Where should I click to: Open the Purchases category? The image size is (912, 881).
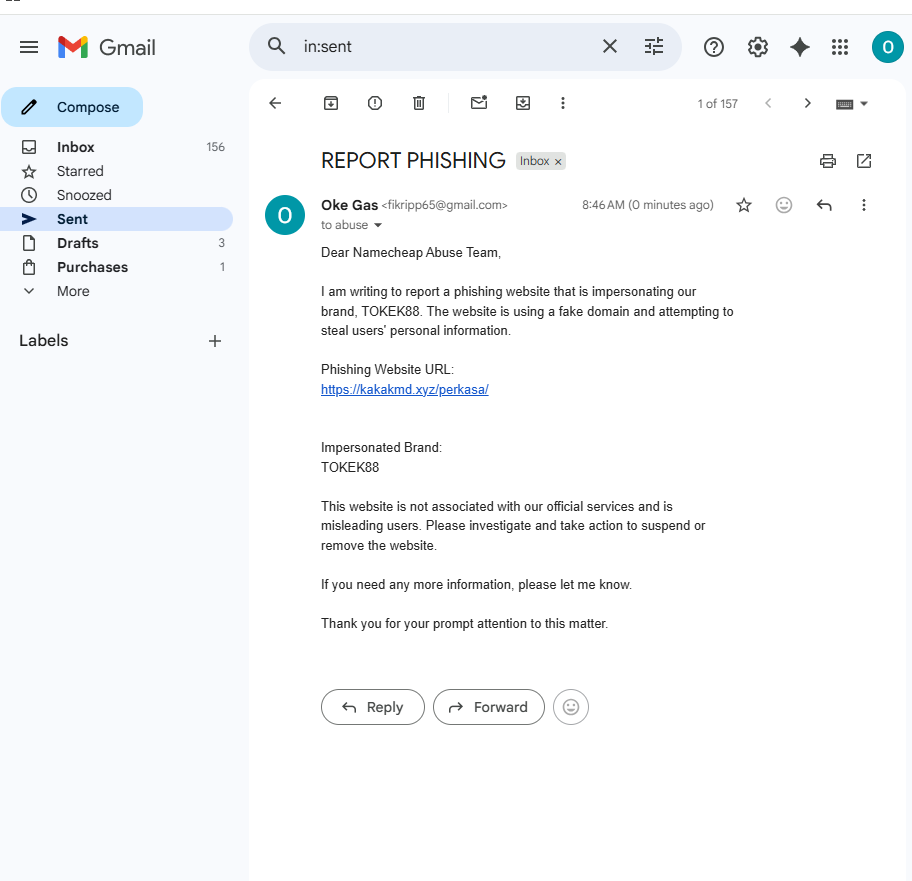pyautogui.click(x=116, y=267)
